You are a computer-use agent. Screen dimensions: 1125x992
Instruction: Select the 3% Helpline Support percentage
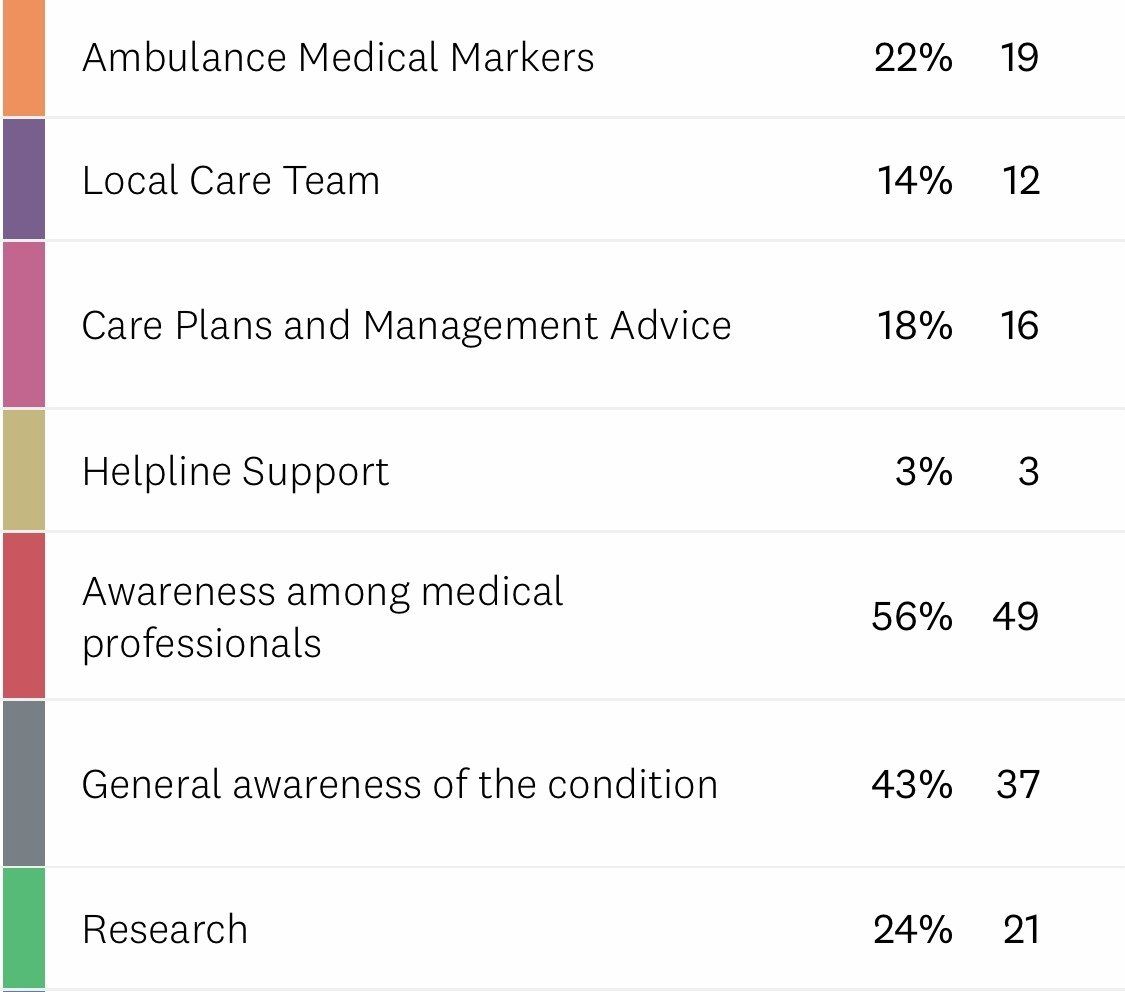pos(923,471)
